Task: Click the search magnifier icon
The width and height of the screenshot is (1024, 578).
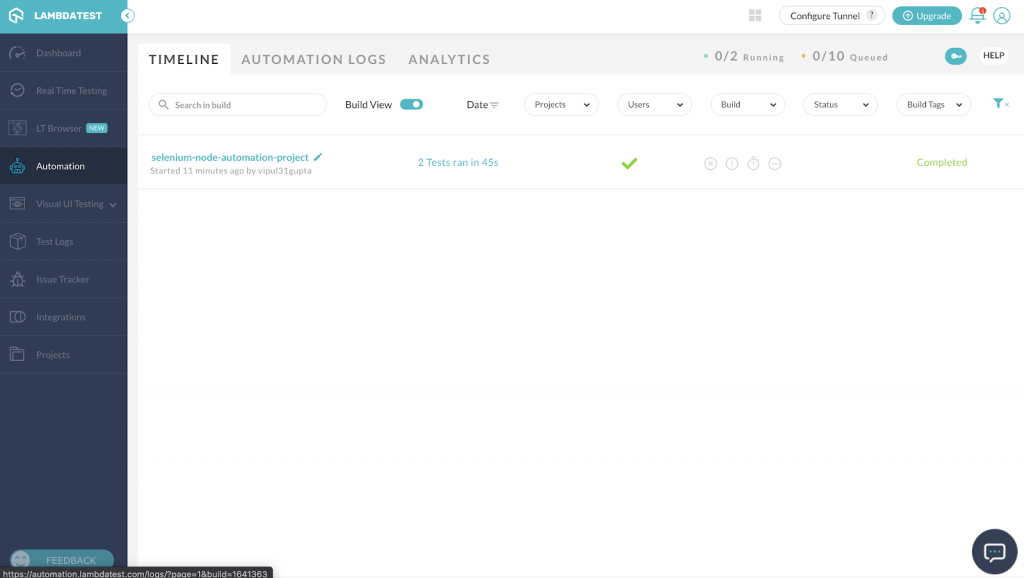Action: [x=163, y=104]
